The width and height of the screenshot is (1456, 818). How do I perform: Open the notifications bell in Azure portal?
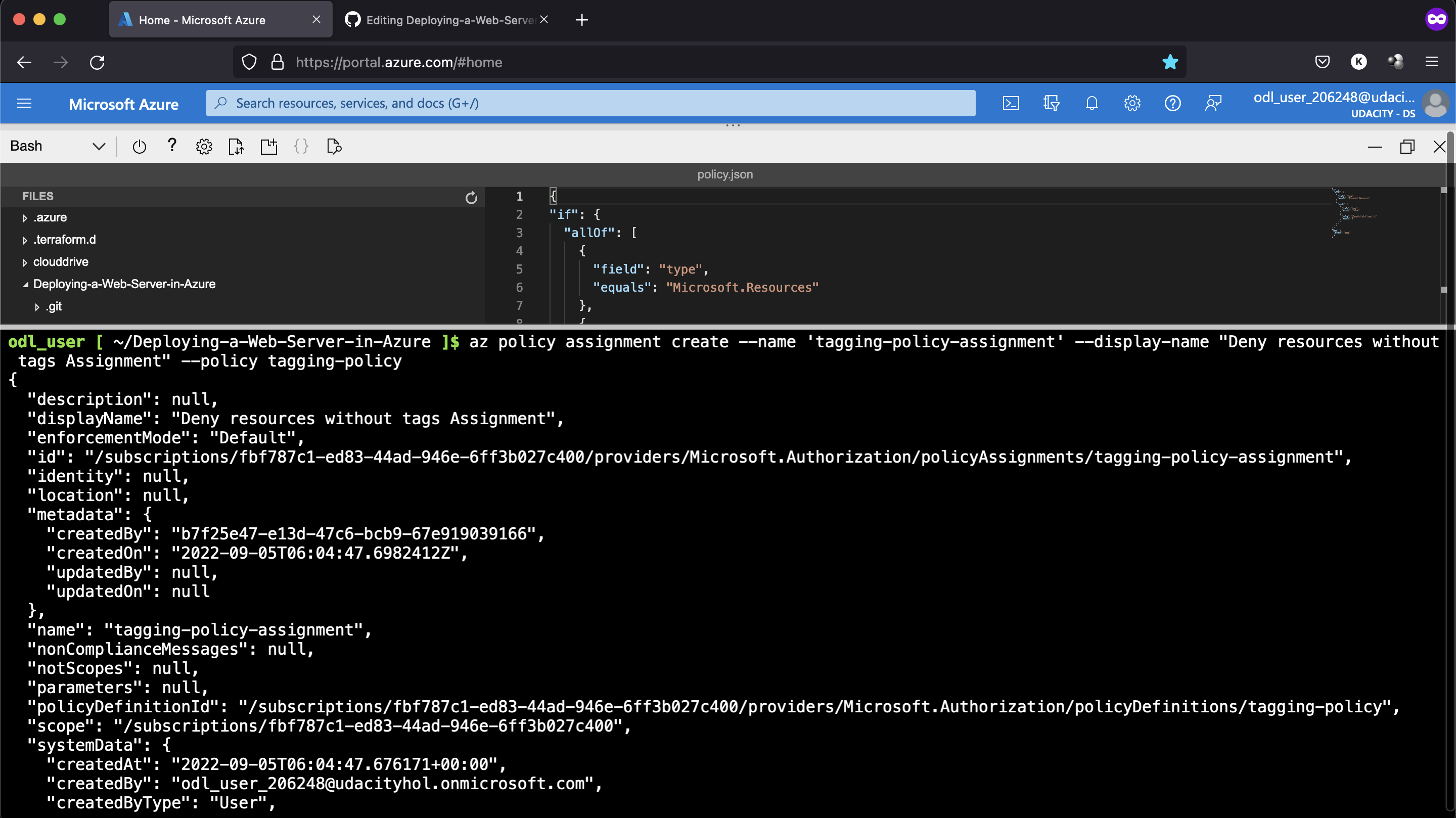coord(1091,103)
